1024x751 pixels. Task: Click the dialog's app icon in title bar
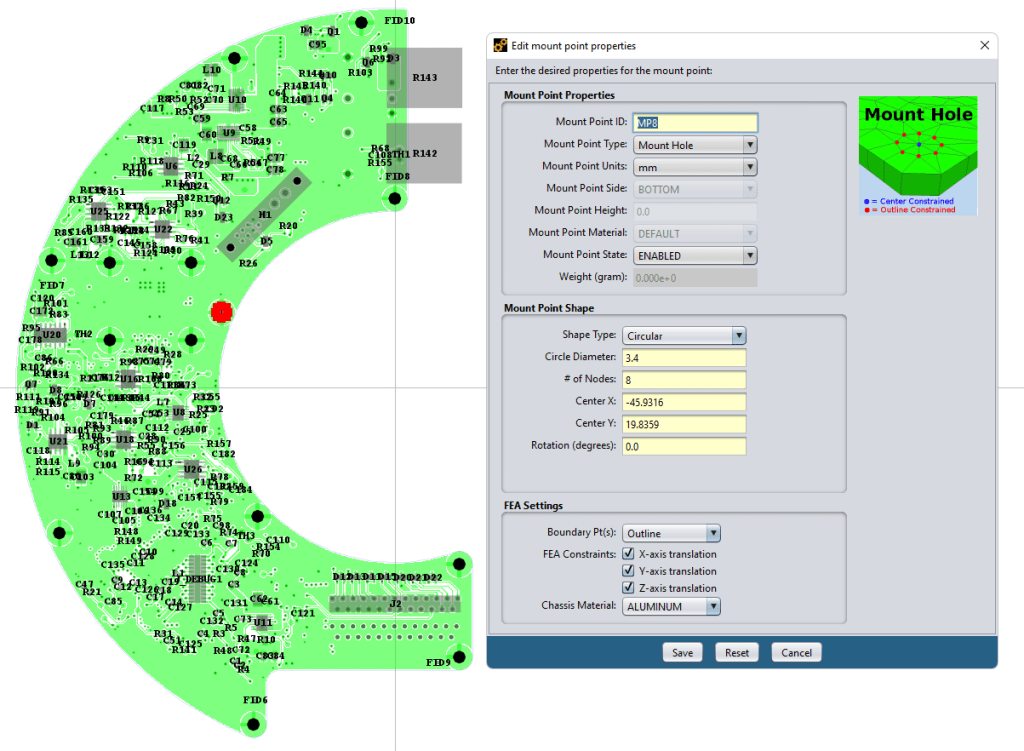coord(501,46)
